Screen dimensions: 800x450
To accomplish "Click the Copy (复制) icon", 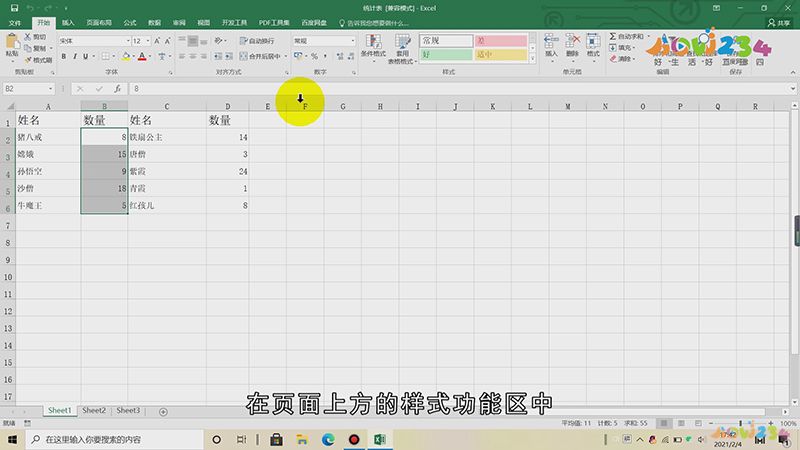I will (28, 48).
